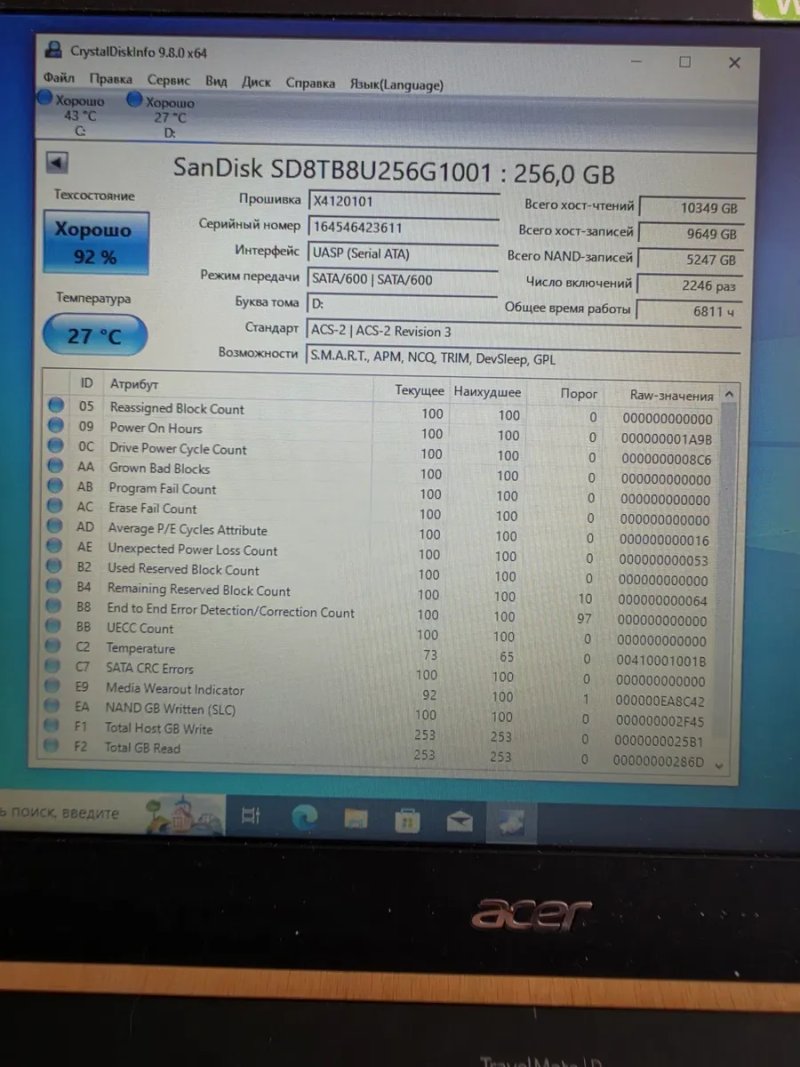800x1067 pixels.
Task: Click status icon for End to End Error row
Action: tap(53, 605)
